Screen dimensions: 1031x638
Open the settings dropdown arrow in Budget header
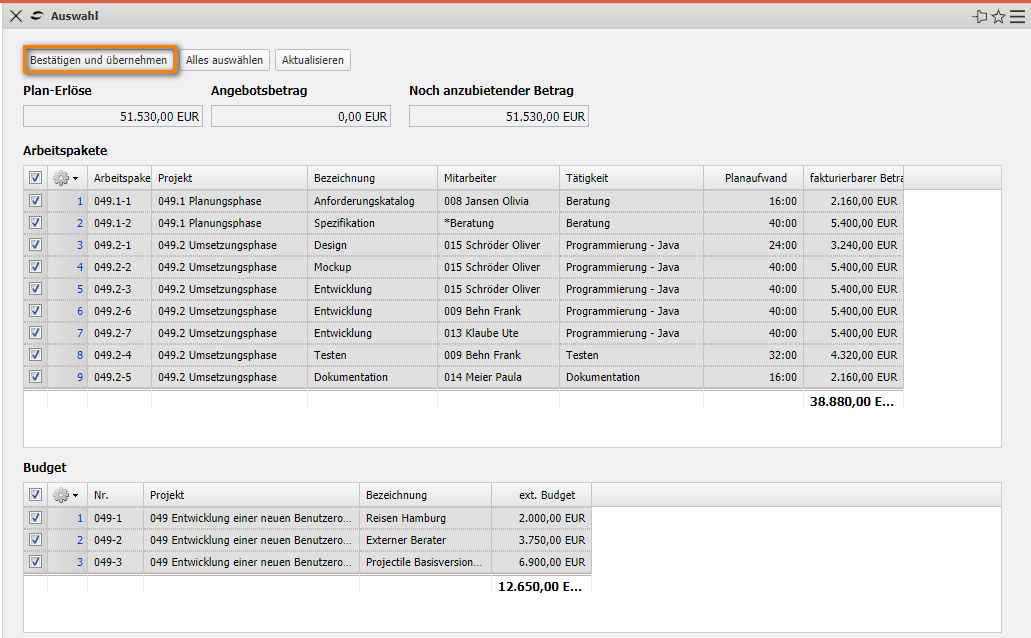click(76, 495)
